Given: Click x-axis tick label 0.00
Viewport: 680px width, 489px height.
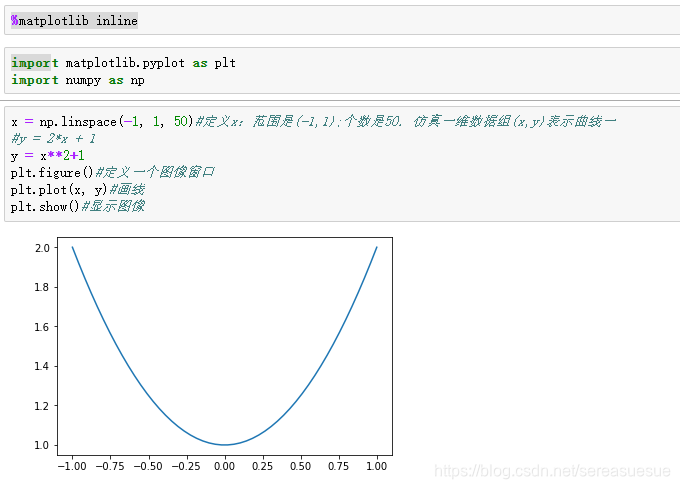Looking at the screenshot, I should click(x=225, y=466).
